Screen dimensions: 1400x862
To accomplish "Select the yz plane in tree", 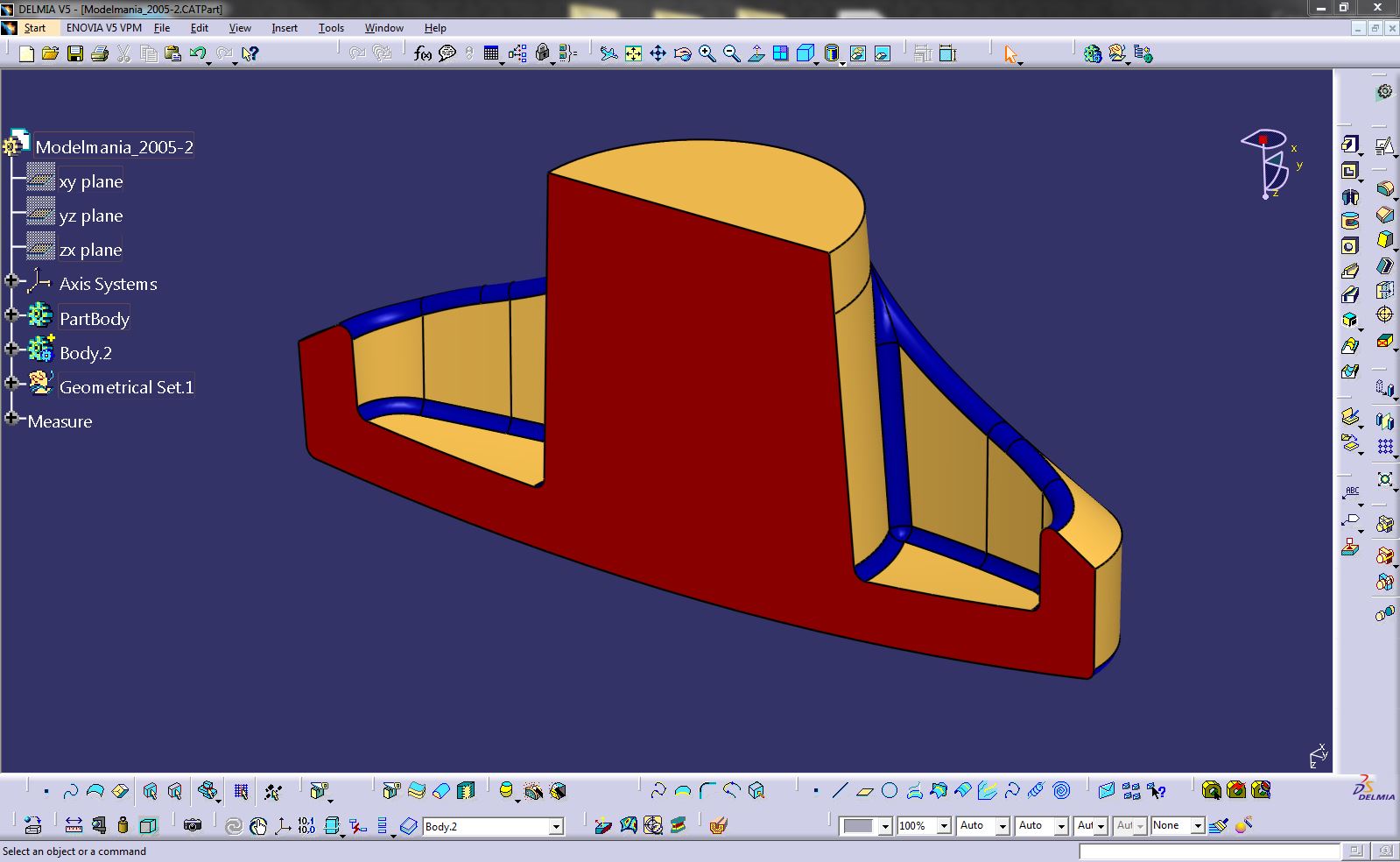I will coord(90,215).
